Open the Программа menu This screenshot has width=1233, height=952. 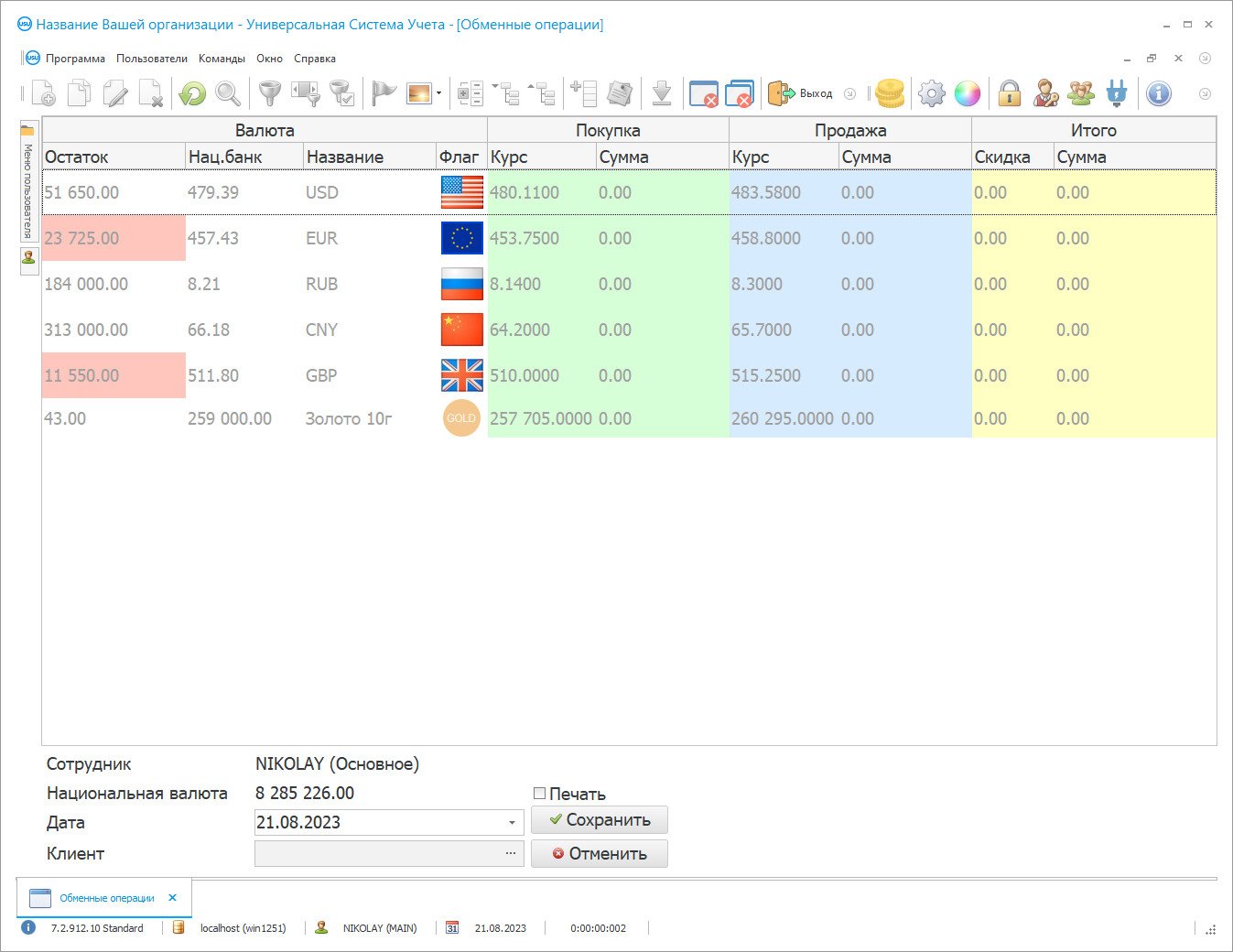click(x=75, y=59)
